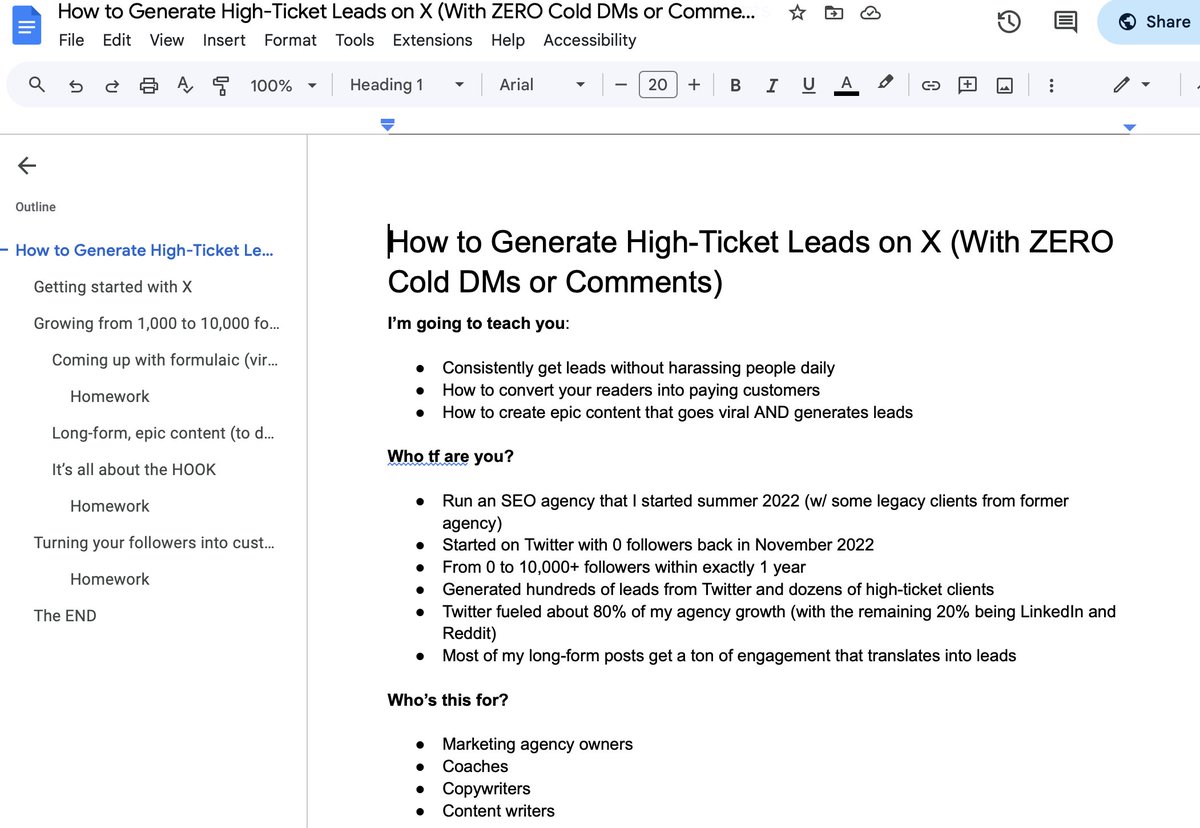Toggle underline formatting

[809, 86]
